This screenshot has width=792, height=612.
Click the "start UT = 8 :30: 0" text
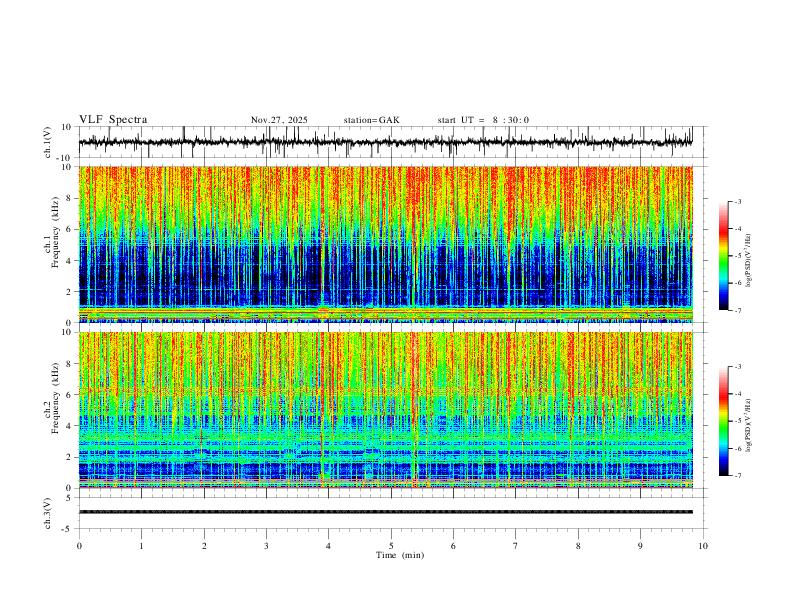coord(483,120)
